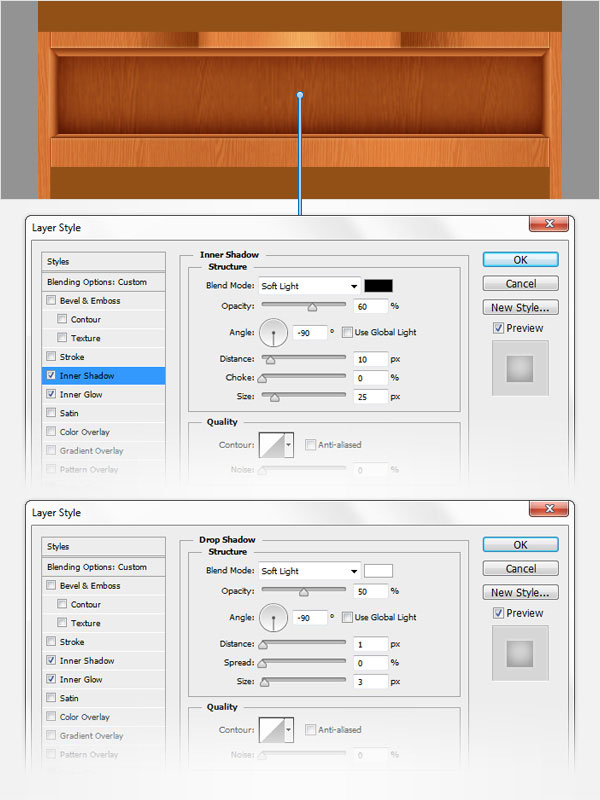
Task: Click Inner Shadow Distance slider handle
Action: tap(270, 360)
